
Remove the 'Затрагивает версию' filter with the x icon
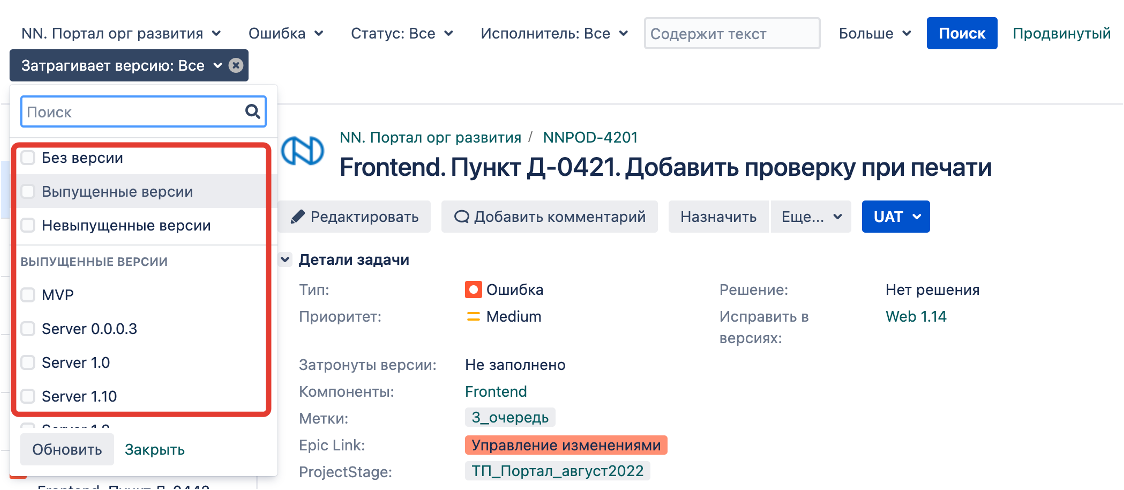tap(235, 66)
